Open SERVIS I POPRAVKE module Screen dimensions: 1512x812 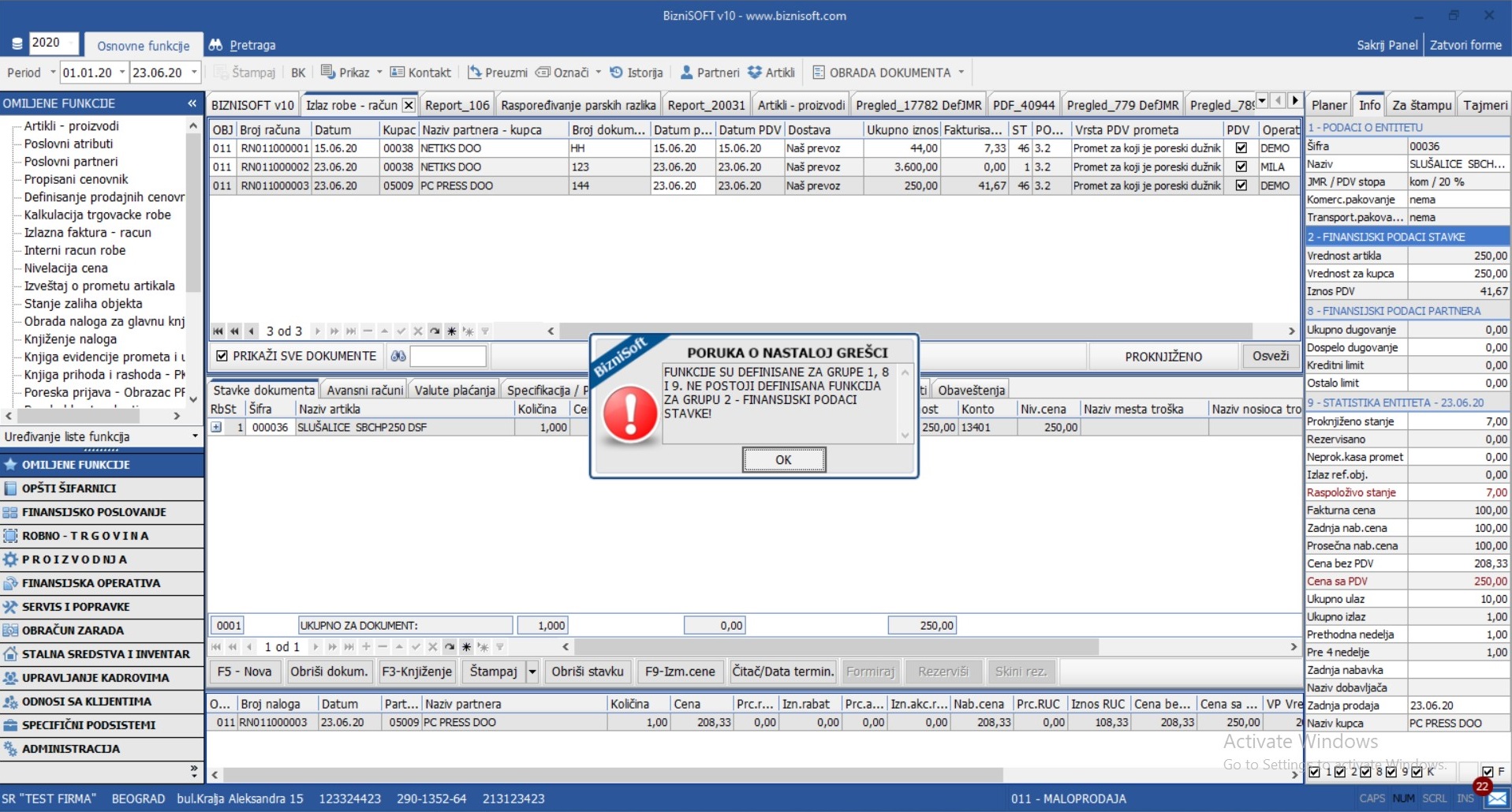point(102,607)
